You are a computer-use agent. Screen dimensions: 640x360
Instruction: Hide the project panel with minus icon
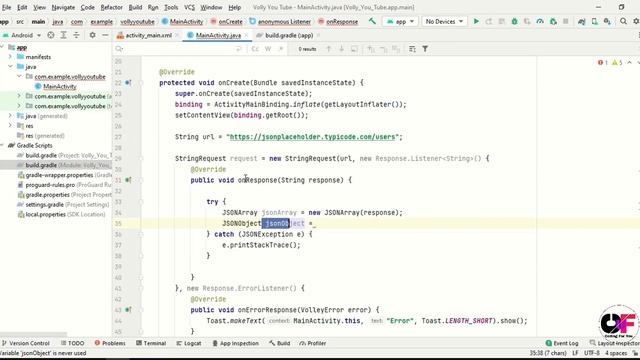(x=105, y=36)
